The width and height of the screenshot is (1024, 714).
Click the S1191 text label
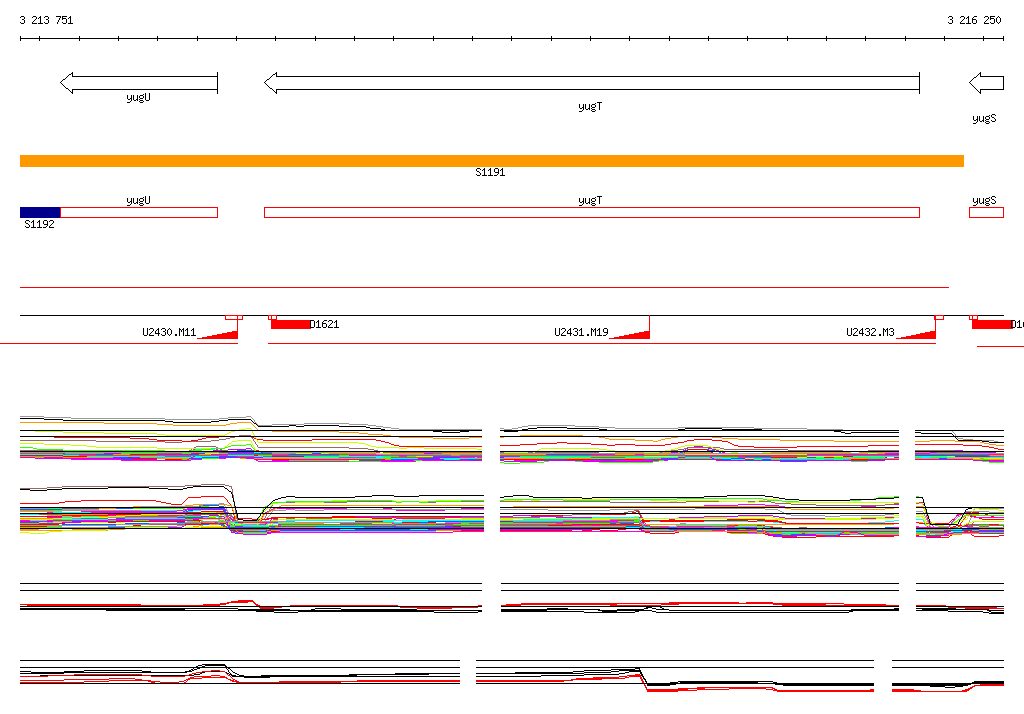[490, 173]
